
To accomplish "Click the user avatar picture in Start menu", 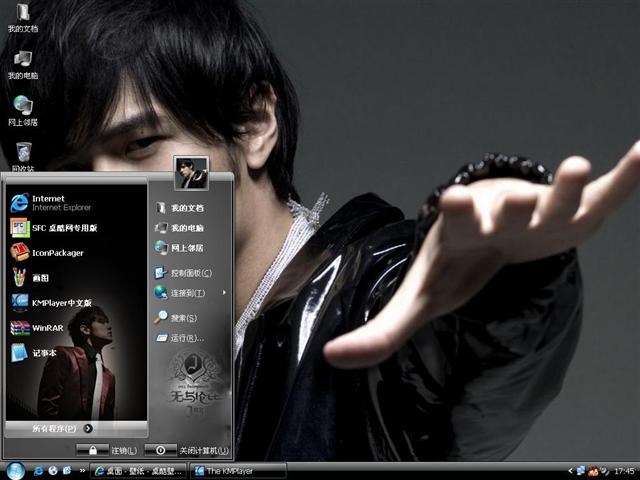I will point(190,172).
